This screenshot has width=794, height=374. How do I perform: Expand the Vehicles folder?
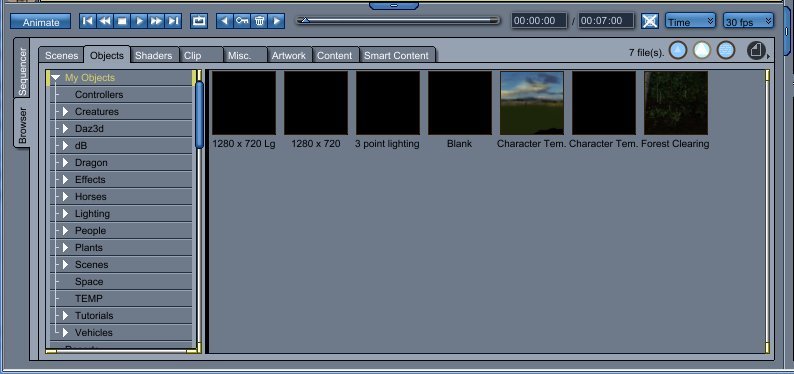(65, 333)
